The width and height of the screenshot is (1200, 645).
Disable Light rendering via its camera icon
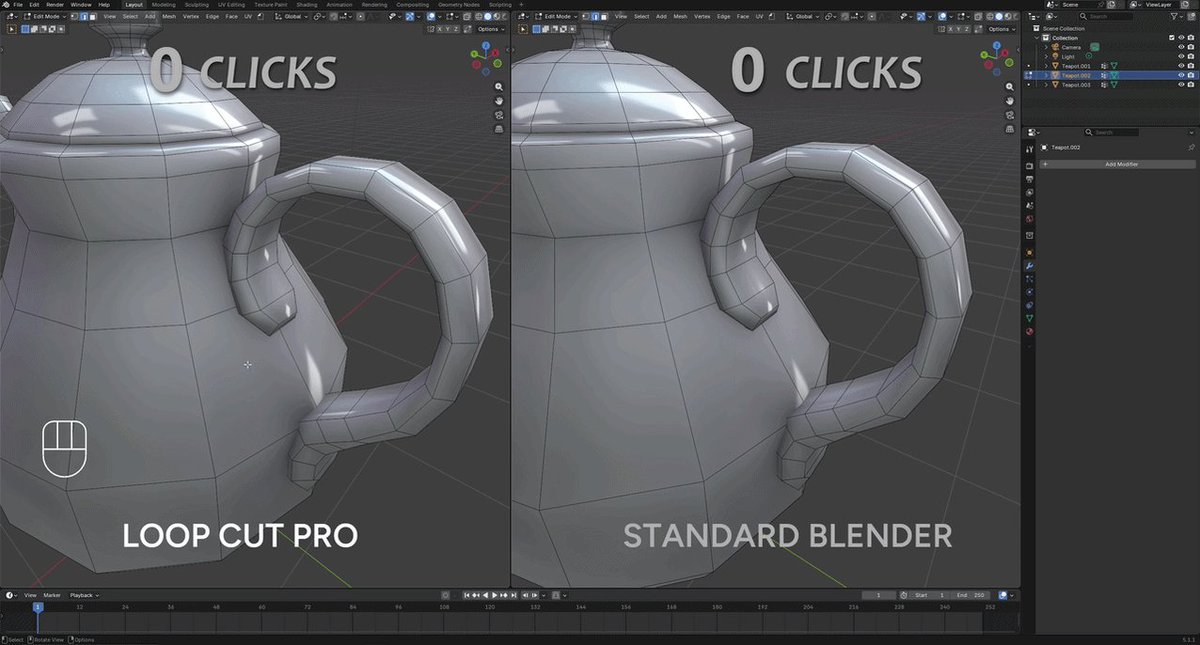1191,56
